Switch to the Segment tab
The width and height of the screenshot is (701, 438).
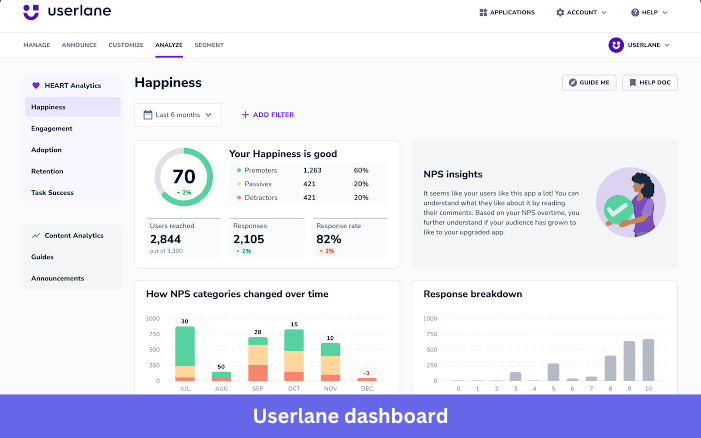(x=209, y=45)
